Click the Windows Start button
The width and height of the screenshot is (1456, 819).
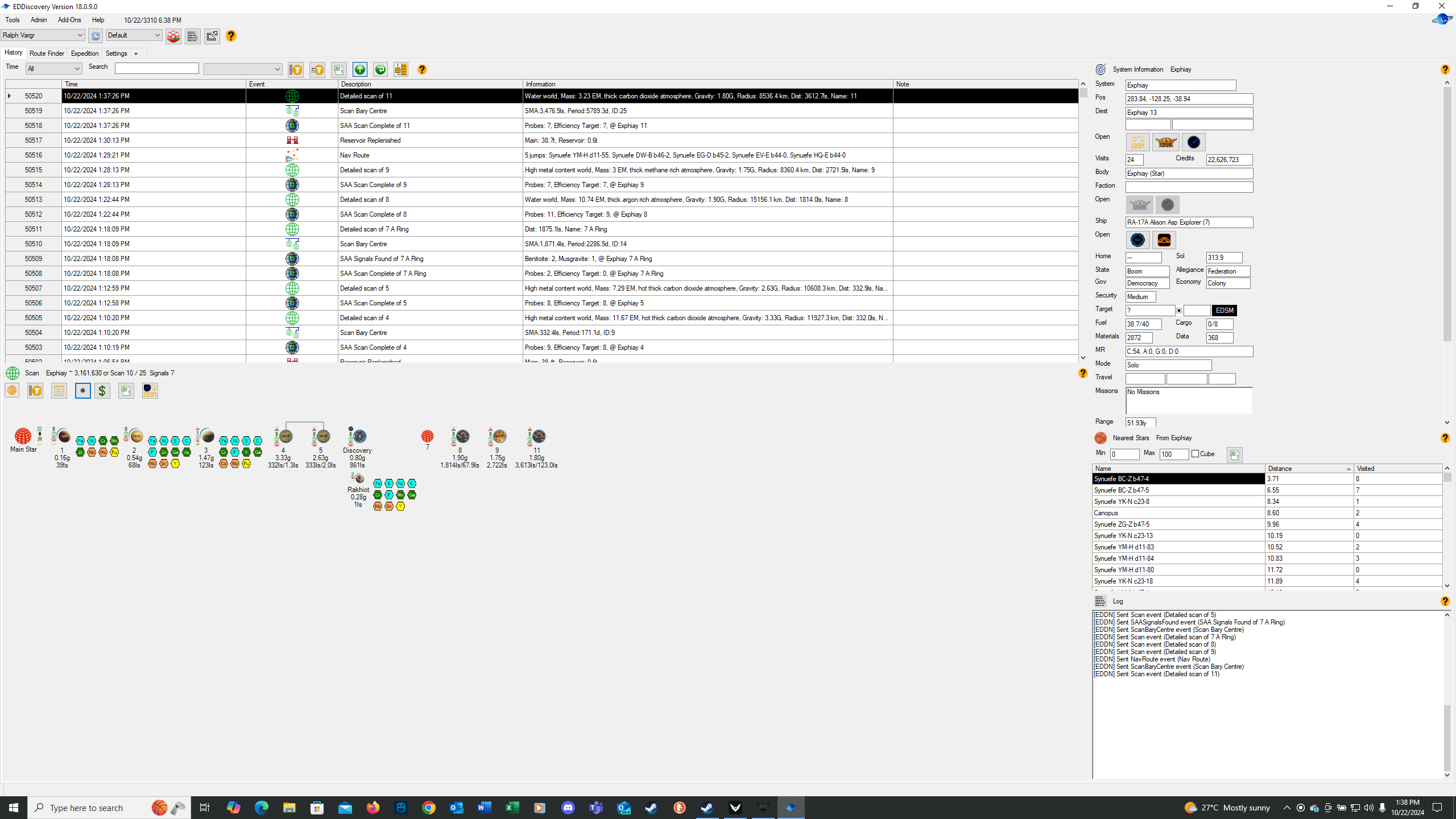(x=14, y=808)
